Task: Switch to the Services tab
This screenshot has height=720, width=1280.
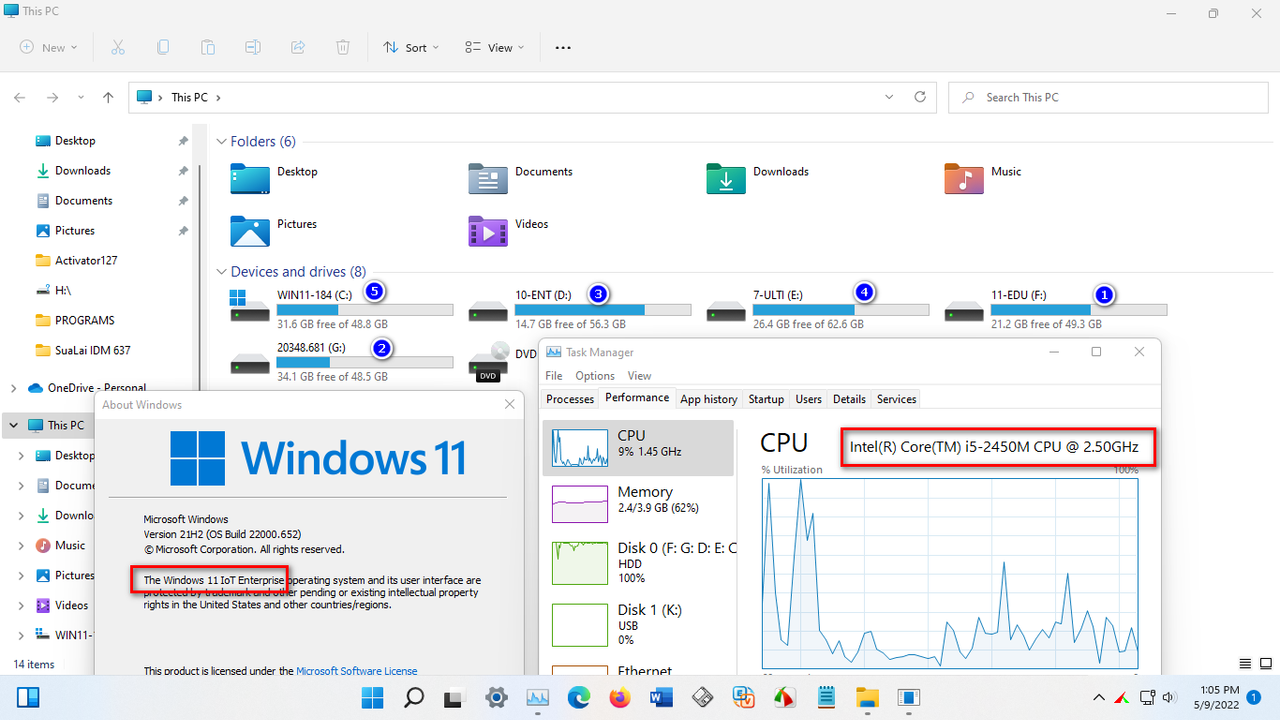Action: tap(896, 399)
